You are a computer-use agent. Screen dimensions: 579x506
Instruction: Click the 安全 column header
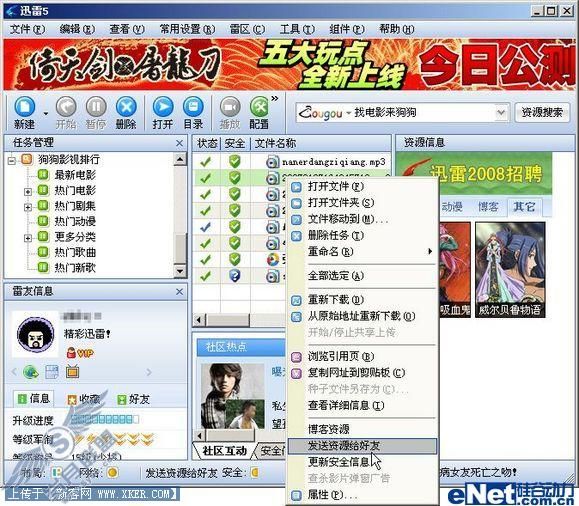tap(235, 143)
